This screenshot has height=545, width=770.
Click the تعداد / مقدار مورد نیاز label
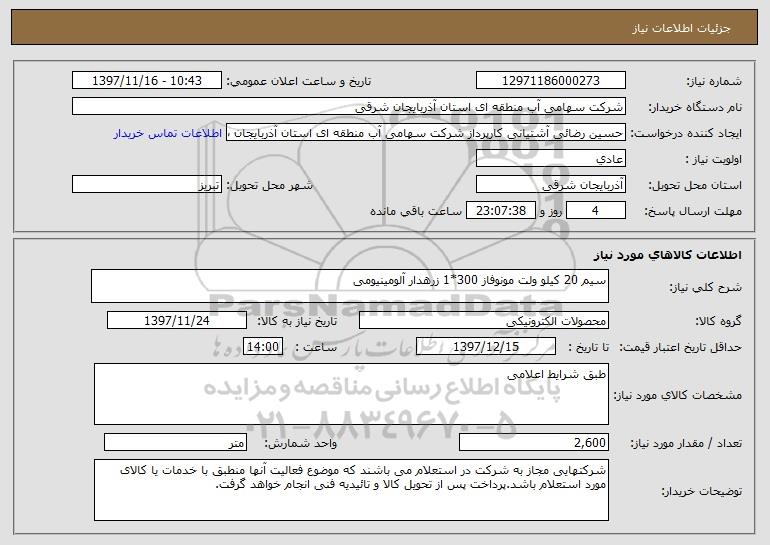coord(686,443)
